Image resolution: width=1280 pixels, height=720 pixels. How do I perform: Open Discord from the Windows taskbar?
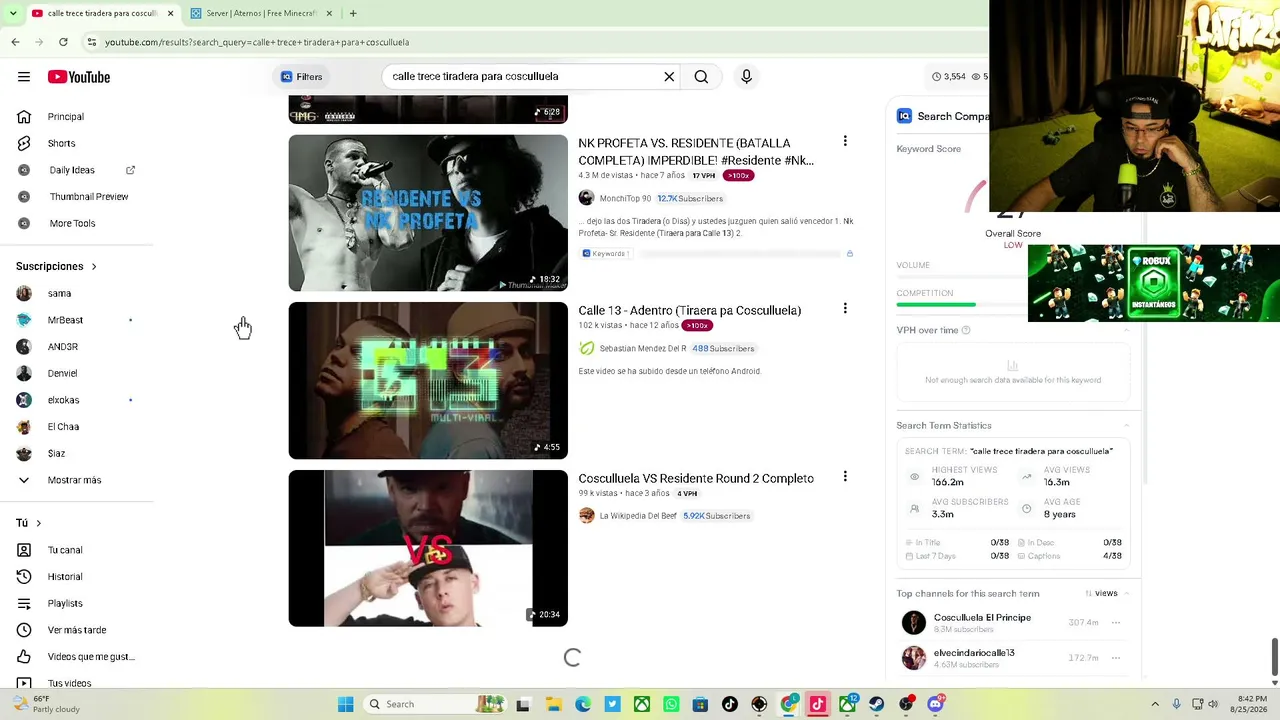click(x=936, y=704)
